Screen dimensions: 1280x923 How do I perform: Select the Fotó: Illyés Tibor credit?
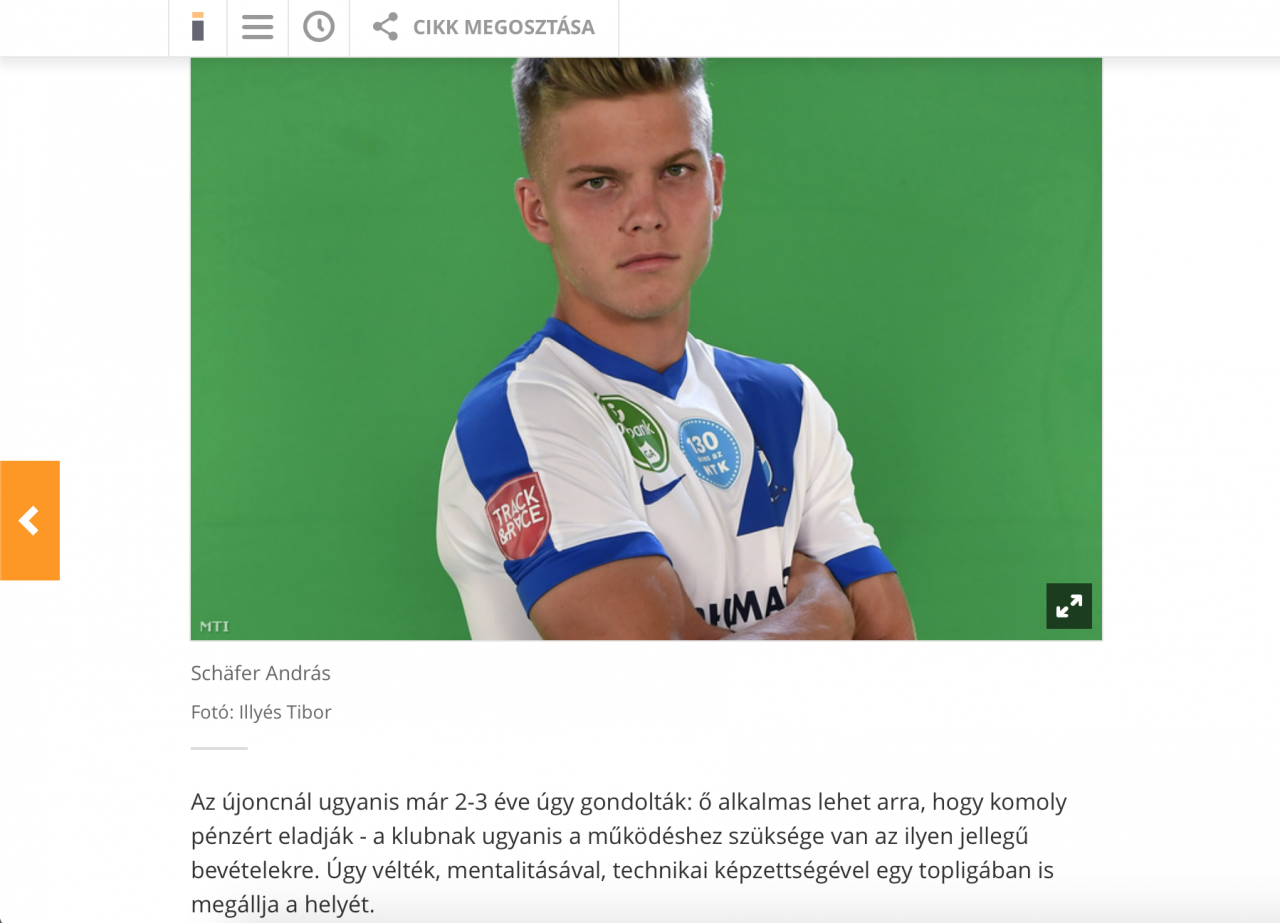pos(261,712)
